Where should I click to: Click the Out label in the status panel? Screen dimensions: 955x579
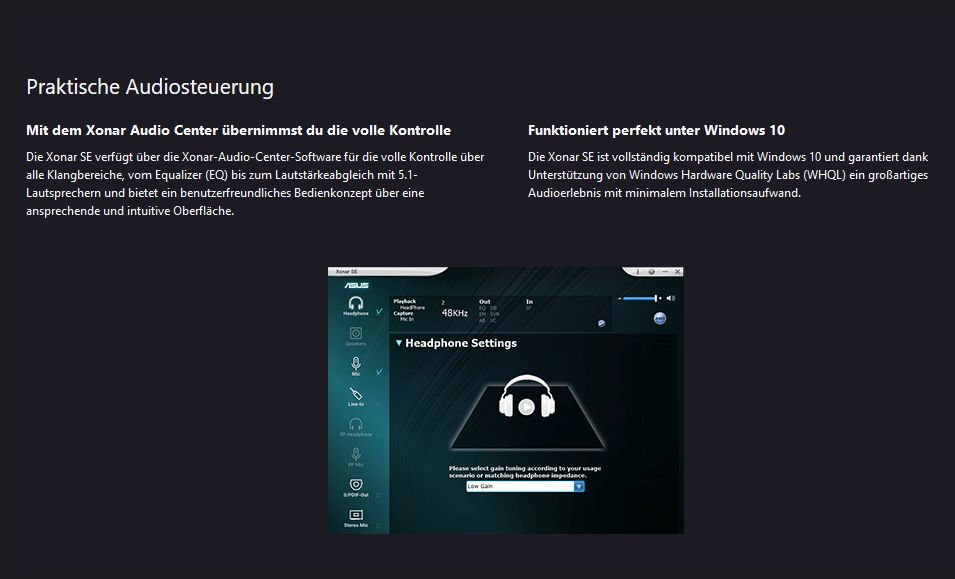pos(485,302)
